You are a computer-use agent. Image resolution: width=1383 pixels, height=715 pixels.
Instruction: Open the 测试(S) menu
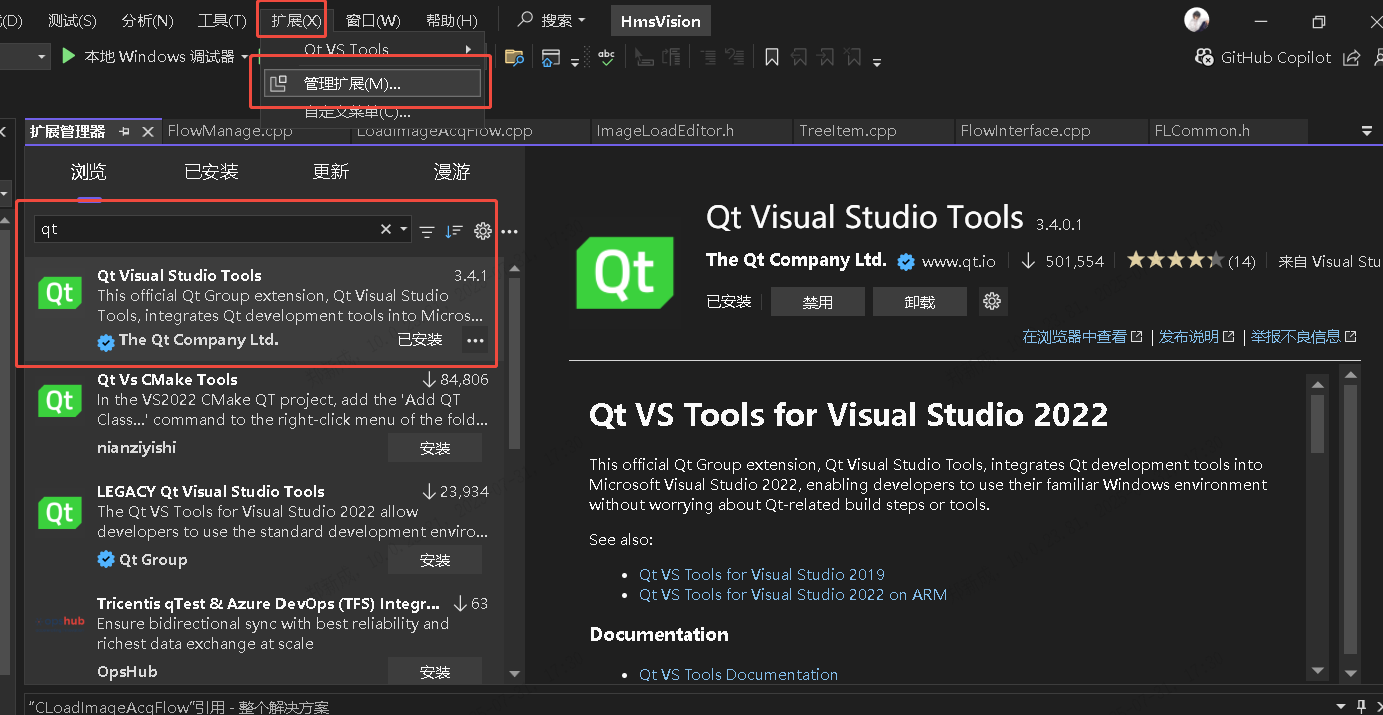(72, 20)
